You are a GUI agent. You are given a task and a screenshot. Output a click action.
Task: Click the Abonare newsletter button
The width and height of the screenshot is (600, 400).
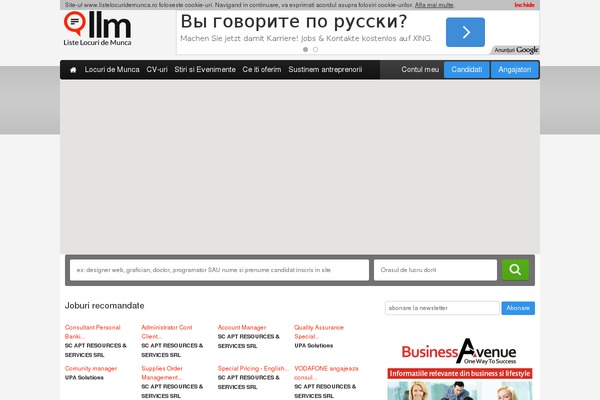(518, 308)
